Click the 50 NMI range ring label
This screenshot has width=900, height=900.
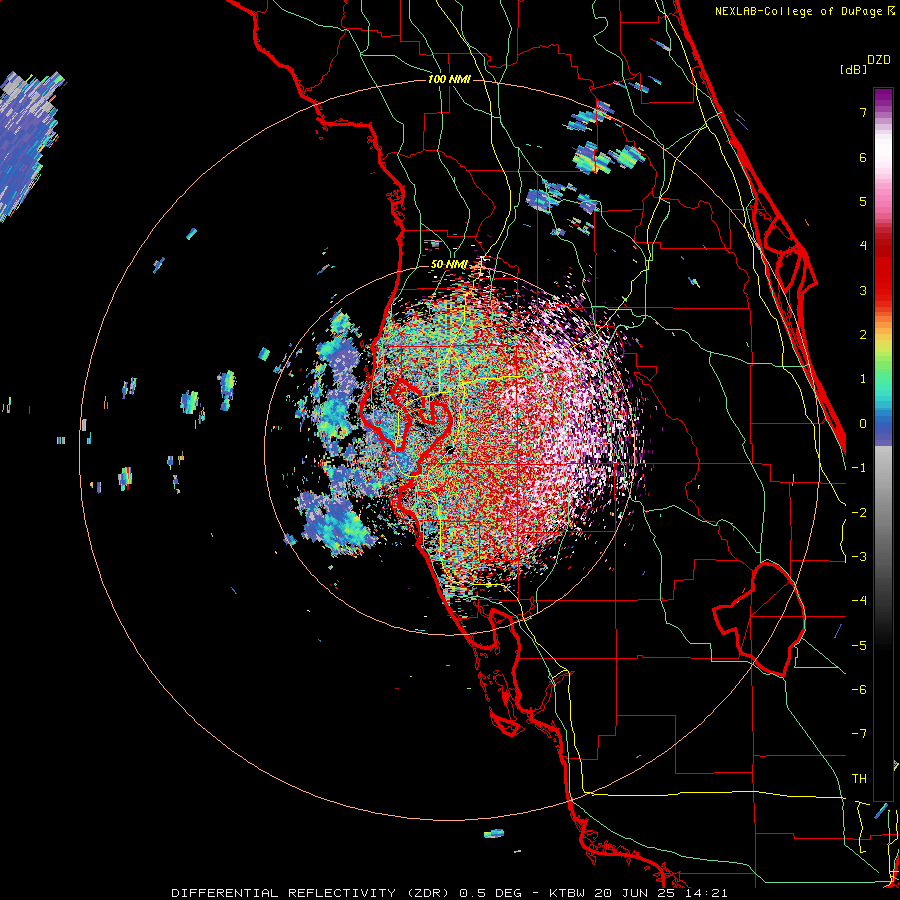(x=449, y=265)
